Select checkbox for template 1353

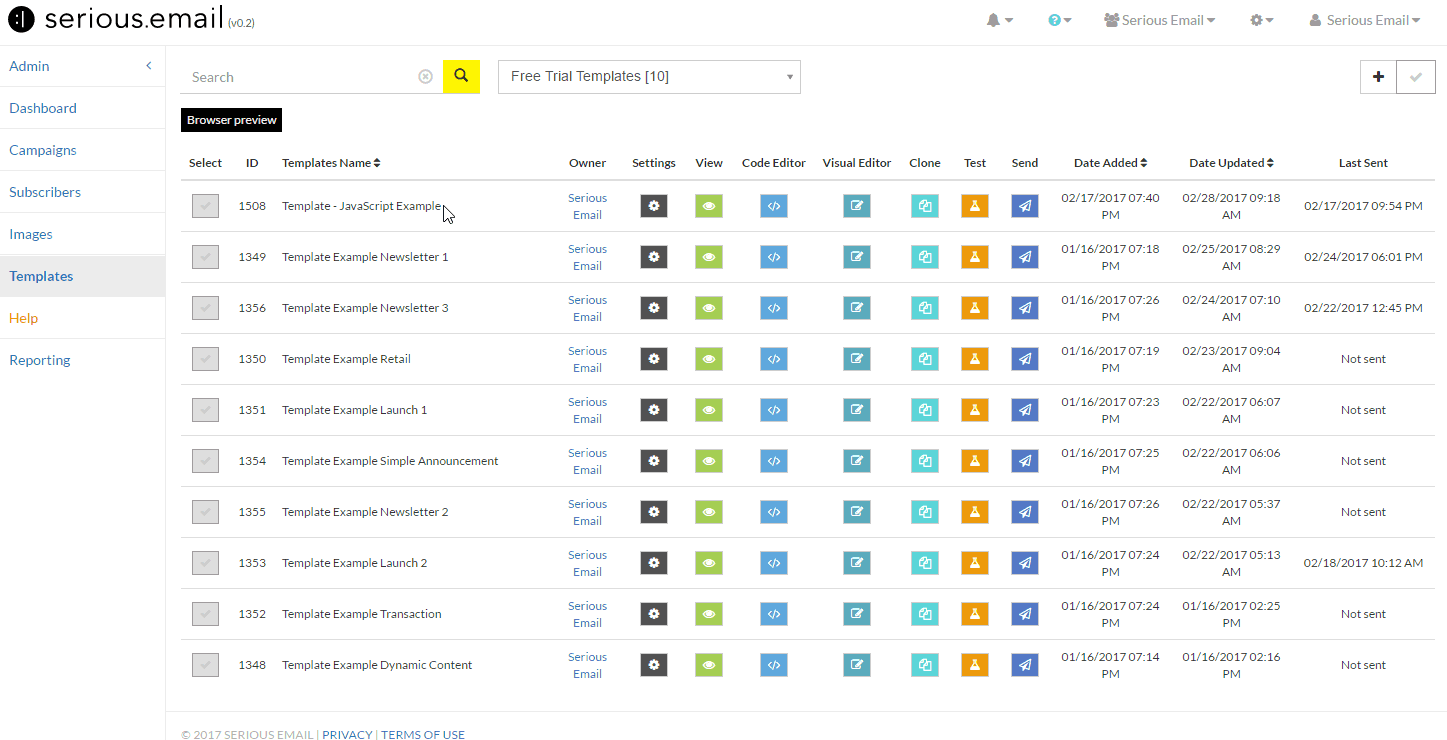[205, 563]
